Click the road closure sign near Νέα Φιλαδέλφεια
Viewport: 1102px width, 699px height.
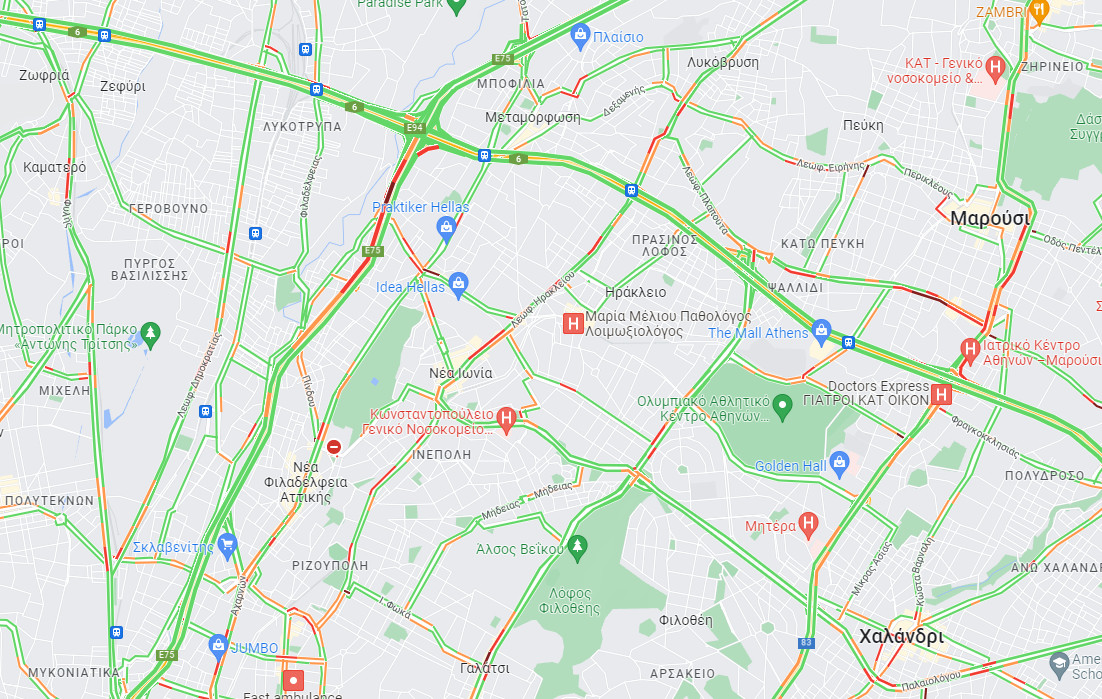[x=334, y=447]
